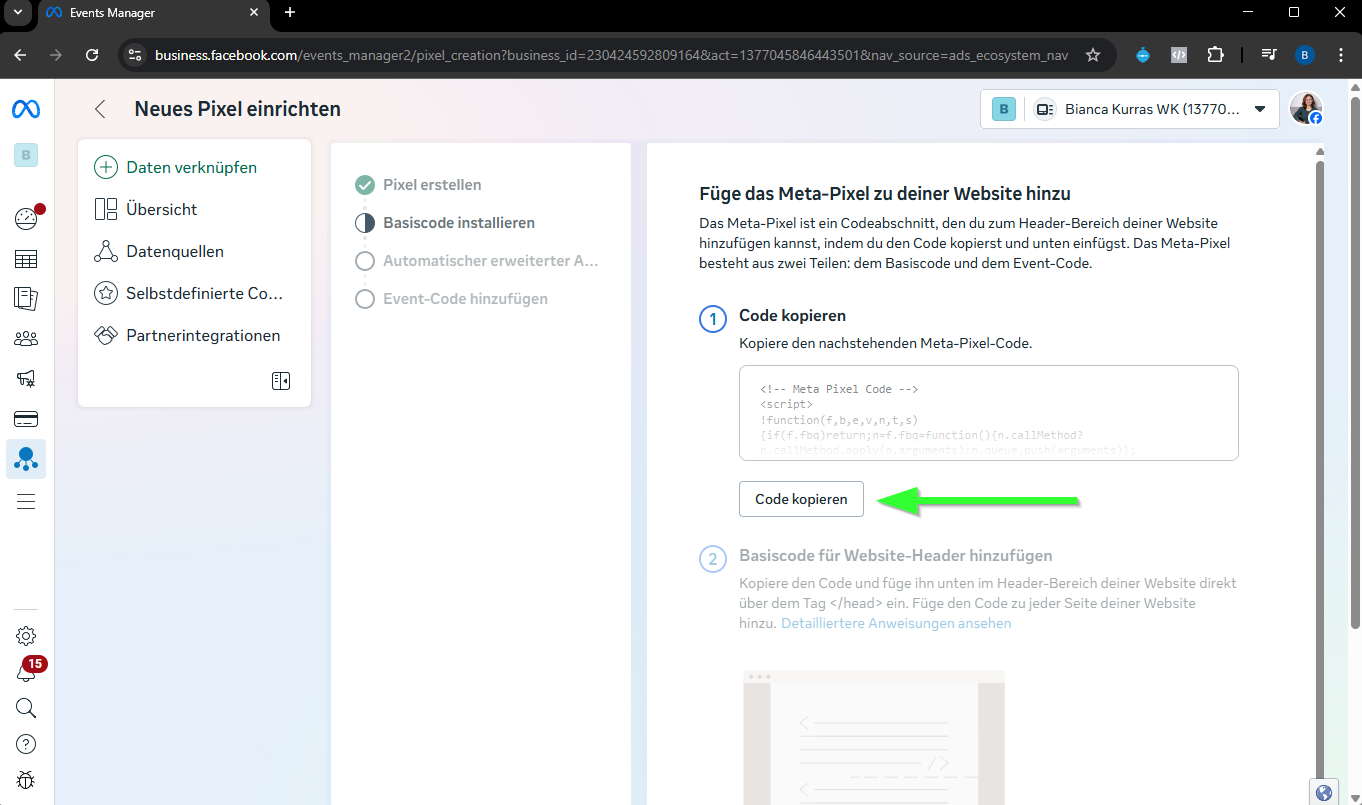Screen dimensions: 1362x805
Task: Reload the page
Action: [92, 55]
